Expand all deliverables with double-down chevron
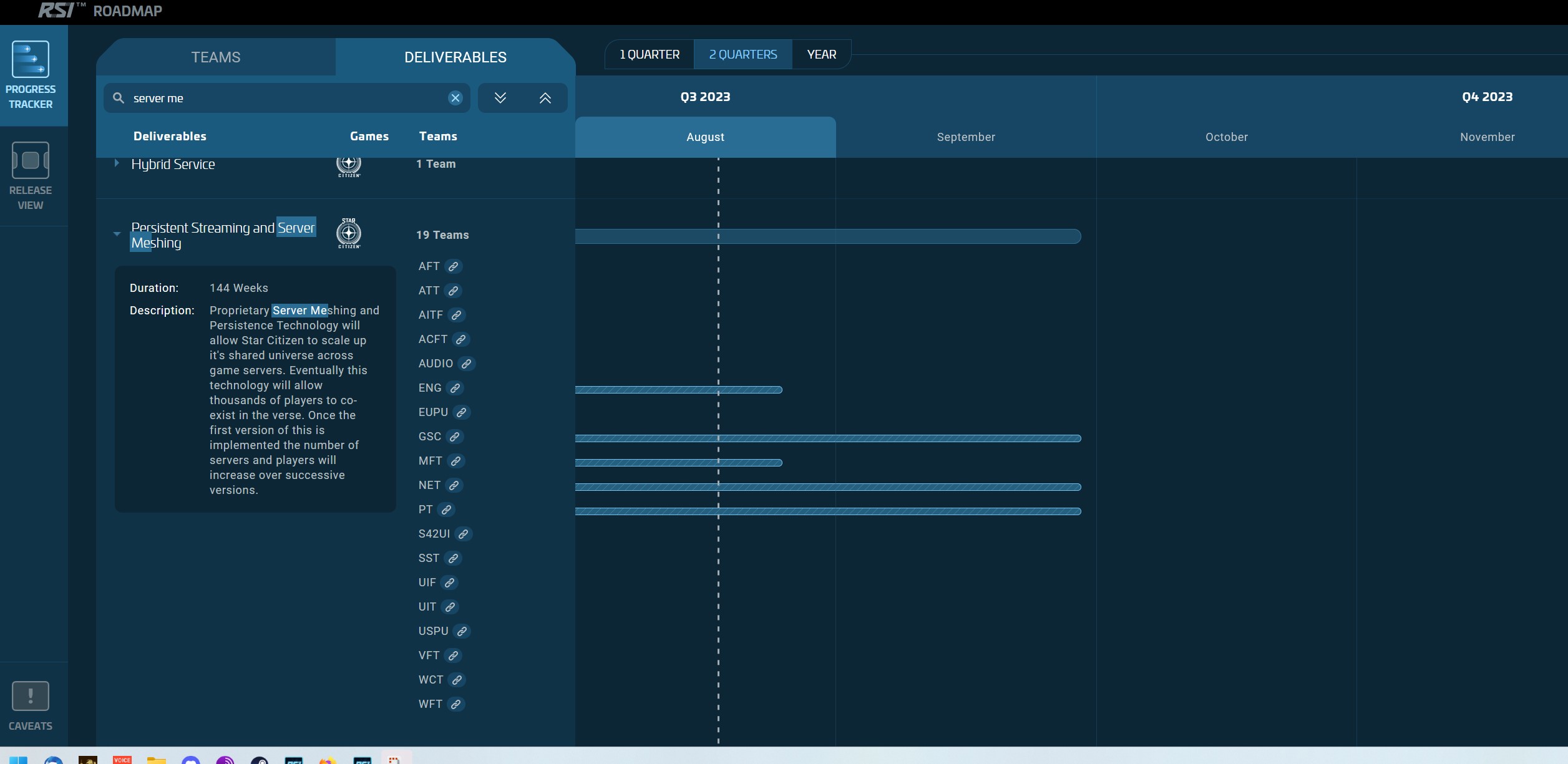Screen dimensions: 1568x764 click(x=500, y=98)
